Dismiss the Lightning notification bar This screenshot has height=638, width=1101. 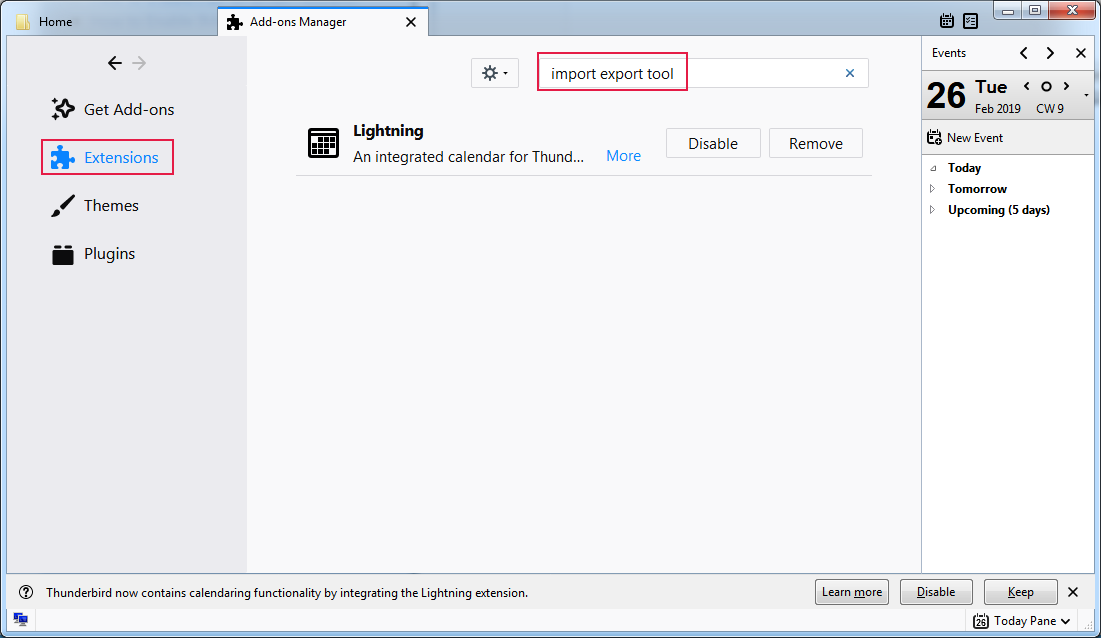click(x=1073, y=592)
